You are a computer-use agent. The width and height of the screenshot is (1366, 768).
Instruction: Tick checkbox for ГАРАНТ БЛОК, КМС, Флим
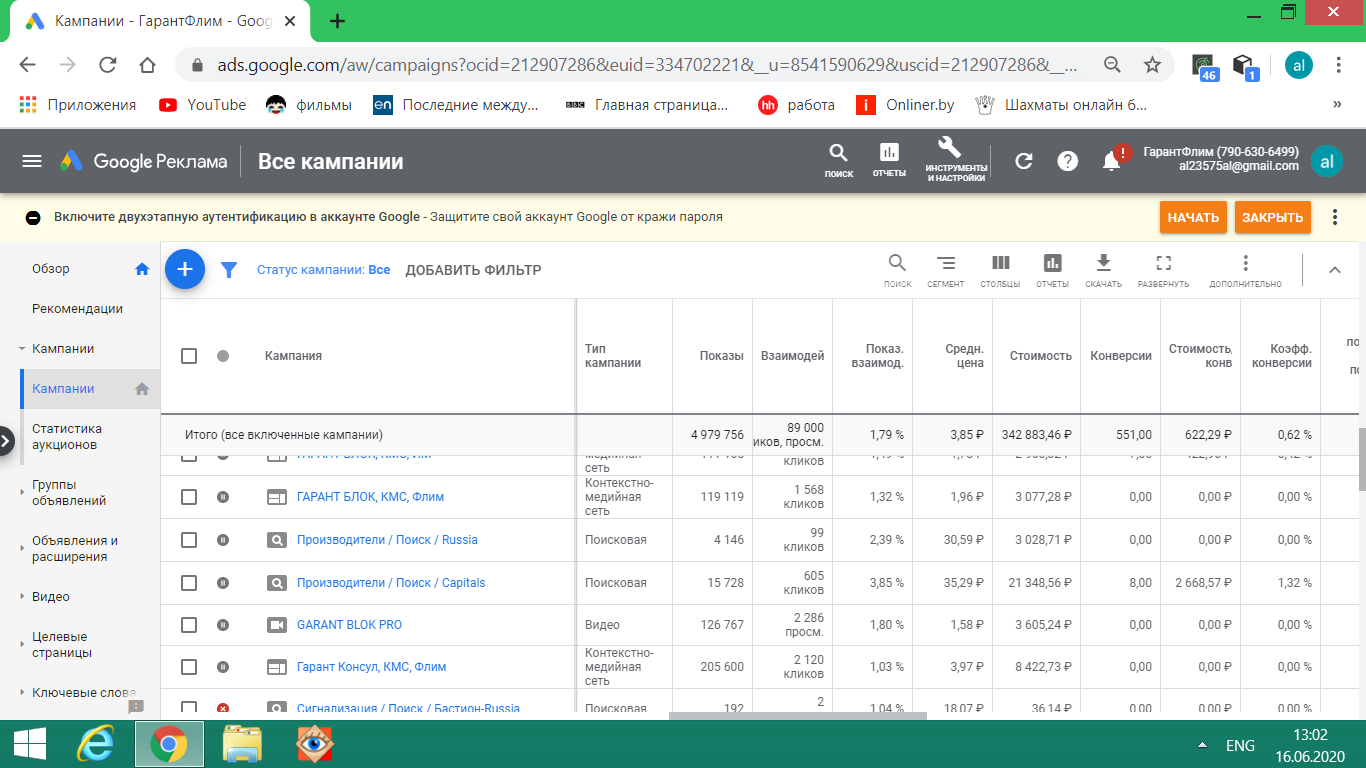(x=189, y=497)
